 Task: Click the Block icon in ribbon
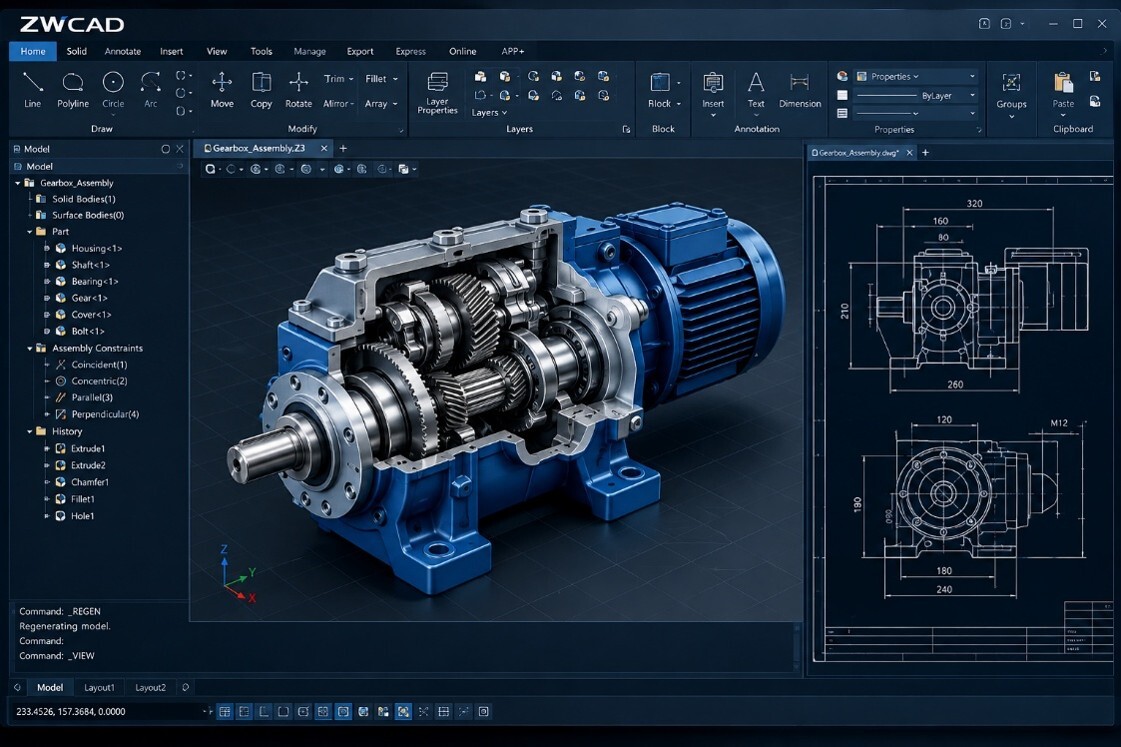[659, 82]
